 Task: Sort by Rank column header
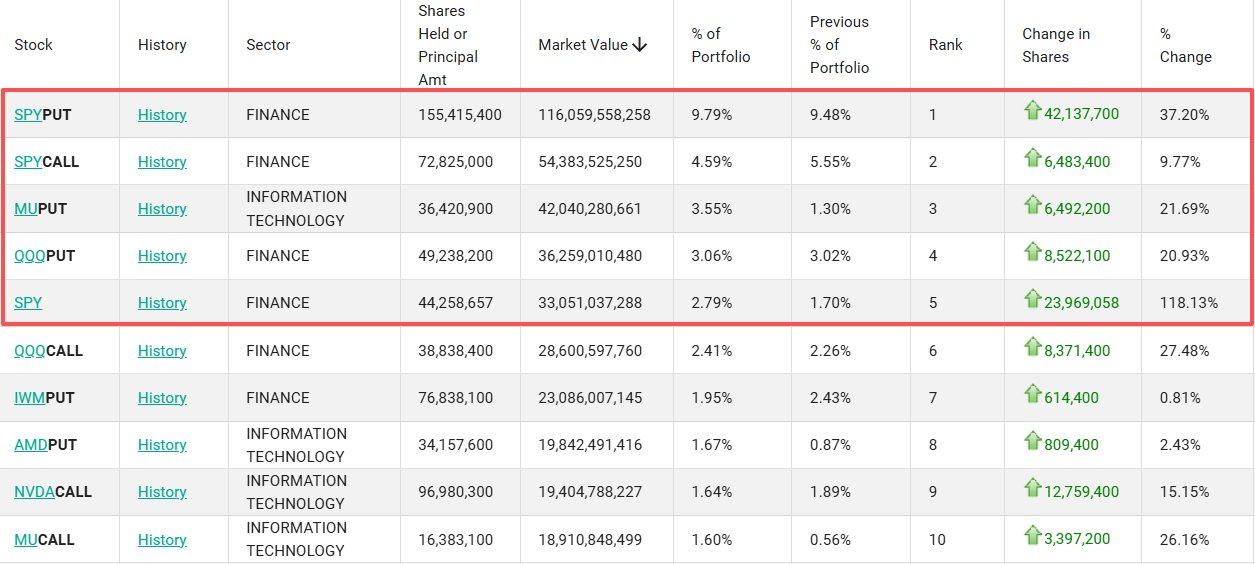[x=946, y=45]
